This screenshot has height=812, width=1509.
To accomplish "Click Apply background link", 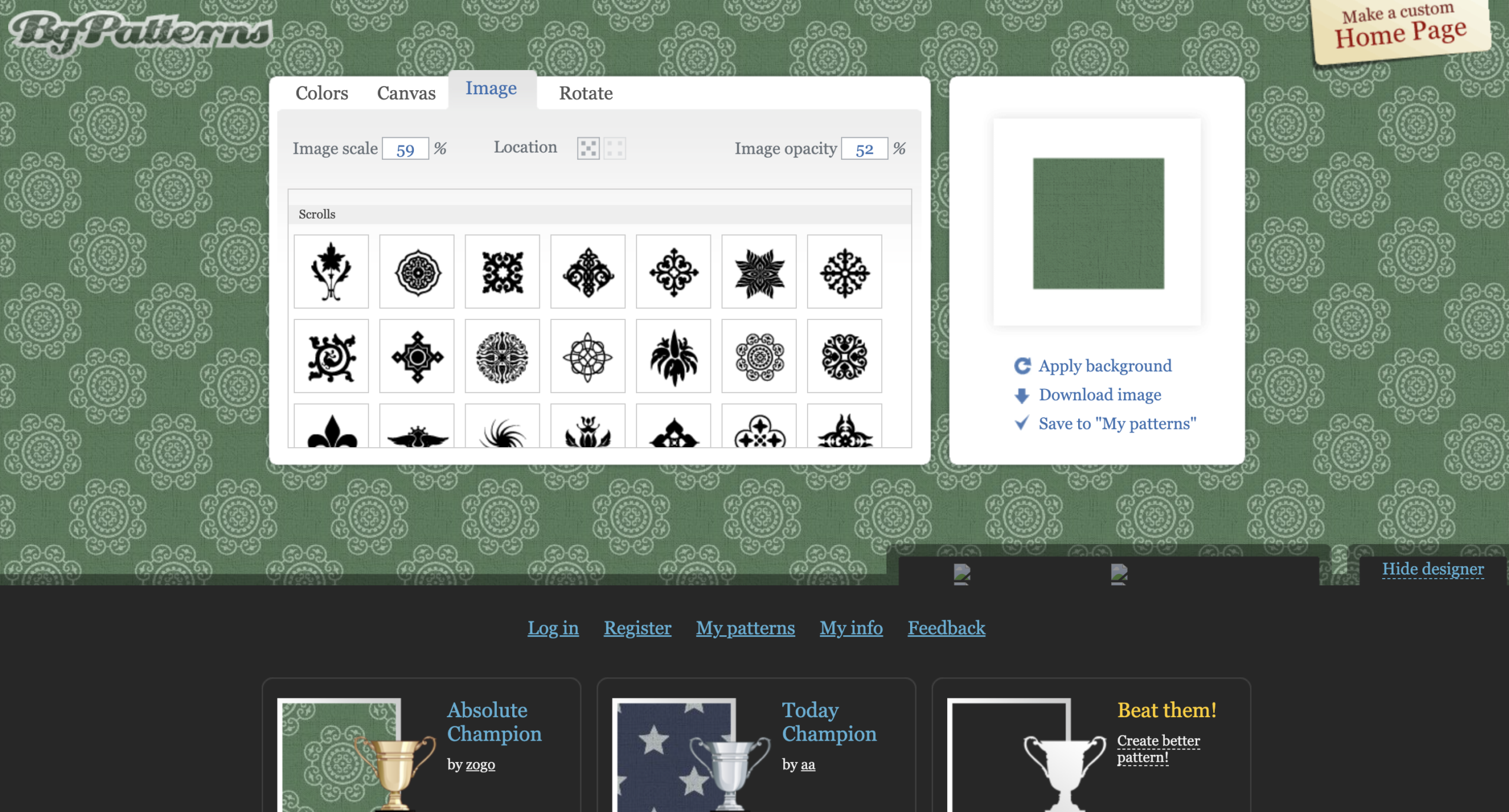I will pyautogui.click(x=1104, y=366).
